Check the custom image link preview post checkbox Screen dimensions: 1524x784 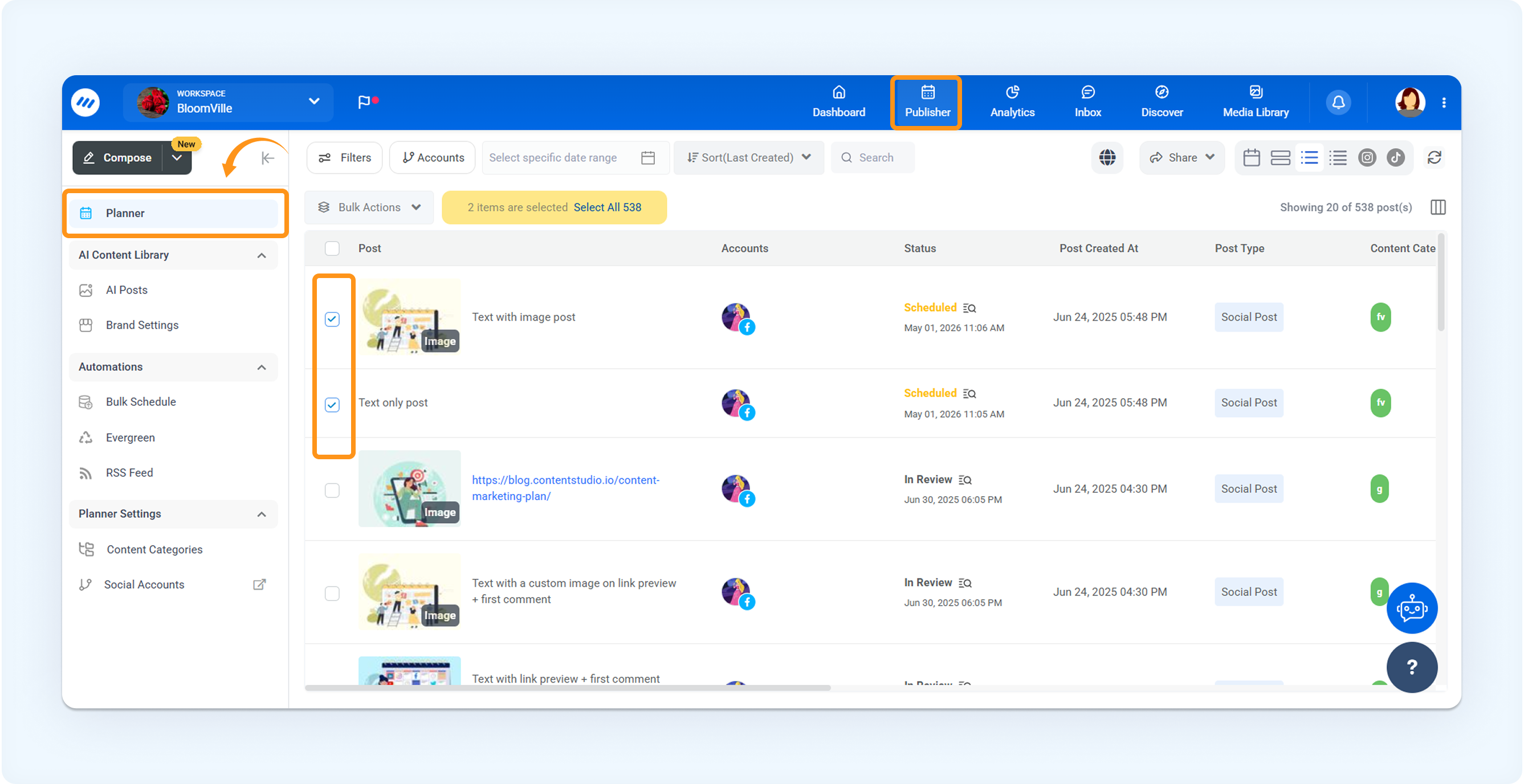[x=332, y=594]
